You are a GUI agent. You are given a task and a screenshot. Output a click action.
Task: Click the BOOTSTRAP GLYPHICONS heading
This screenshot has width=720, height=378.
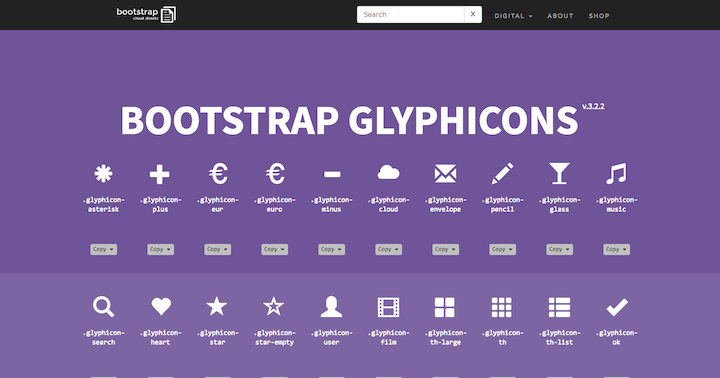pyautogui.click(x=349, y=120)
